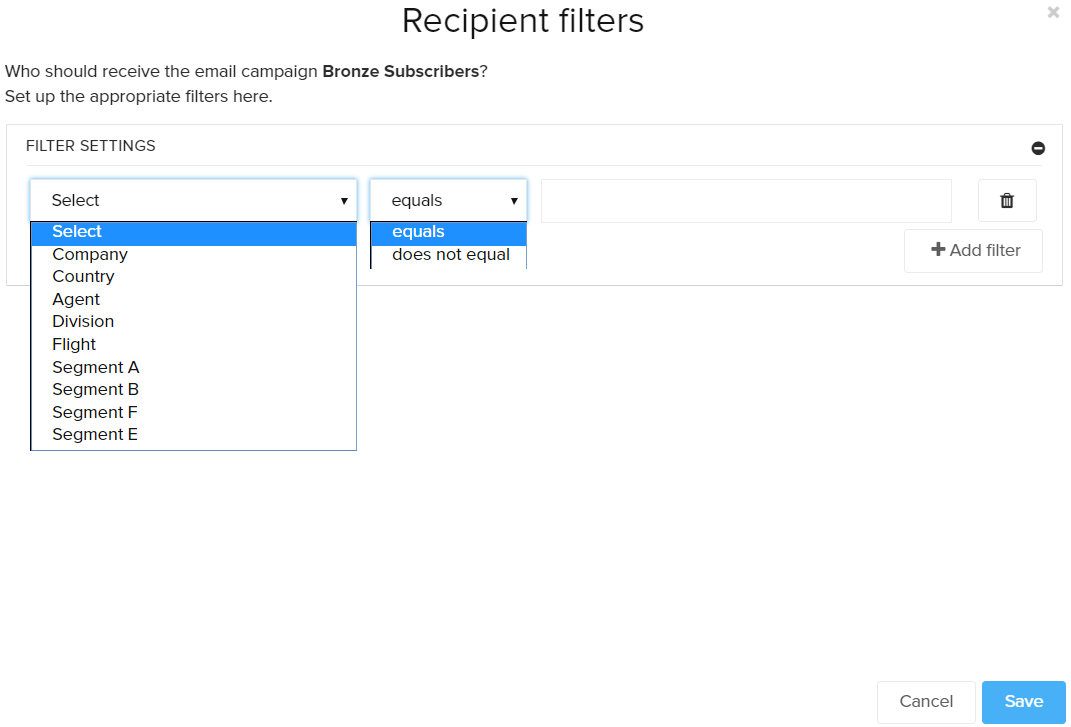
Task: Choose Segment E in the field list
Action: (x=95, y=434)
